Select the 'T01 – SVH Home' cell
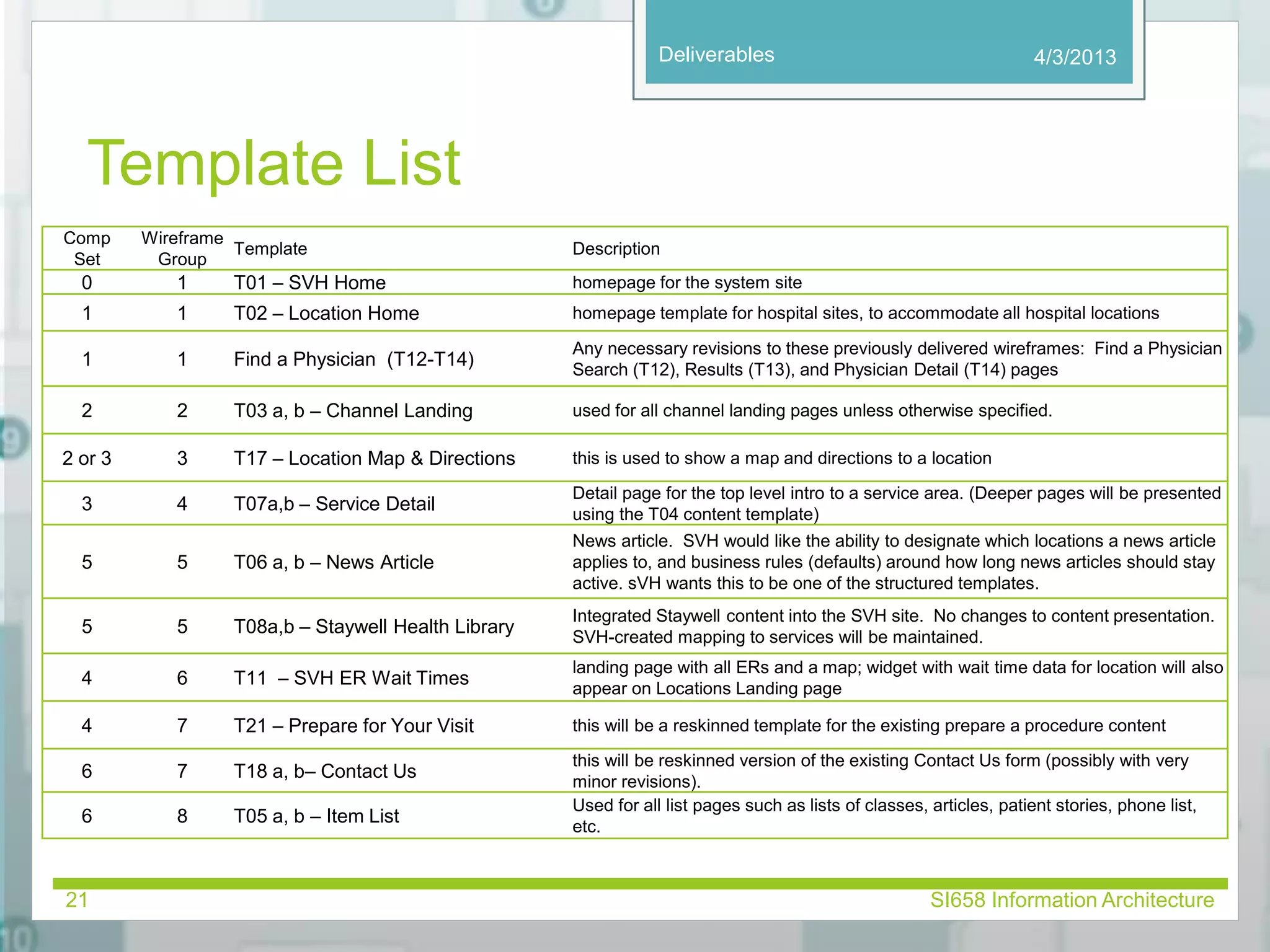Screen dimensions: 1270x952 (310, 283)
